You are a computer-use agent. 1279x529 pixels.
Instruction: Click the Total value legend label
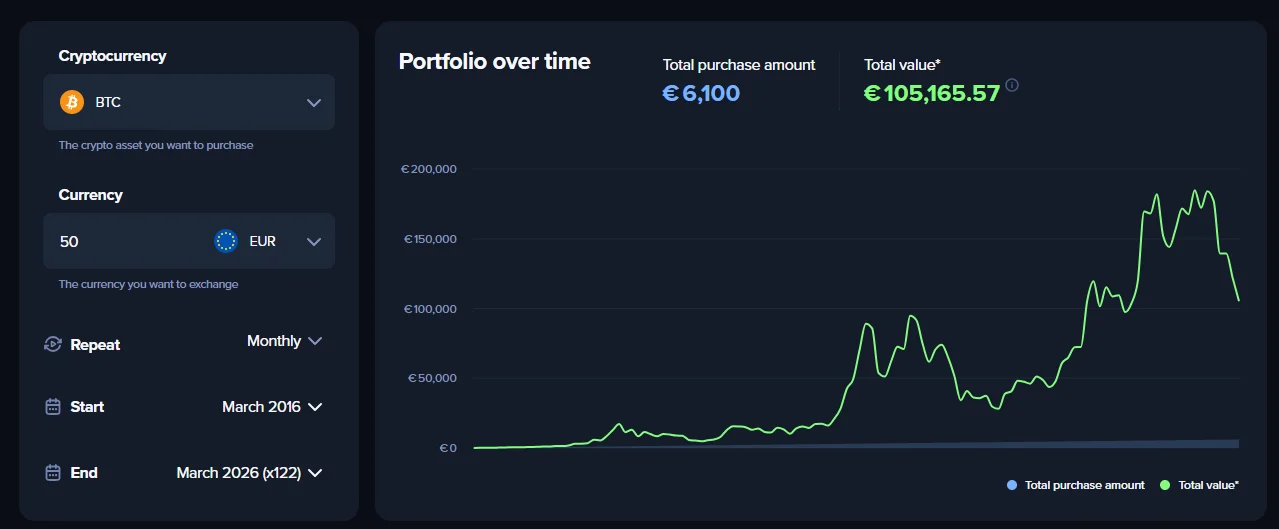(1208, 485)
